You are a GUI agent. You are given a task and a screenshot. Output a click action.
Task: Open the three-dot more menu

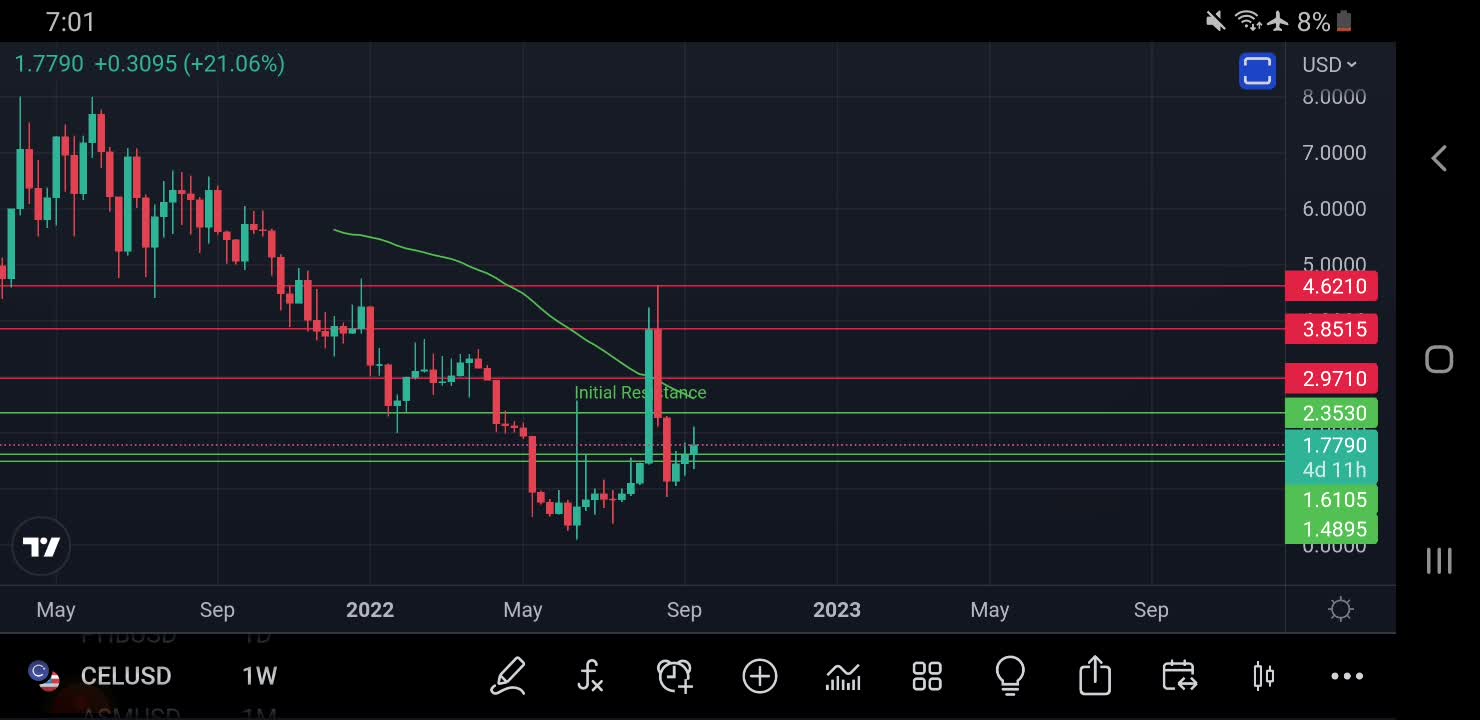point(1347,677)
